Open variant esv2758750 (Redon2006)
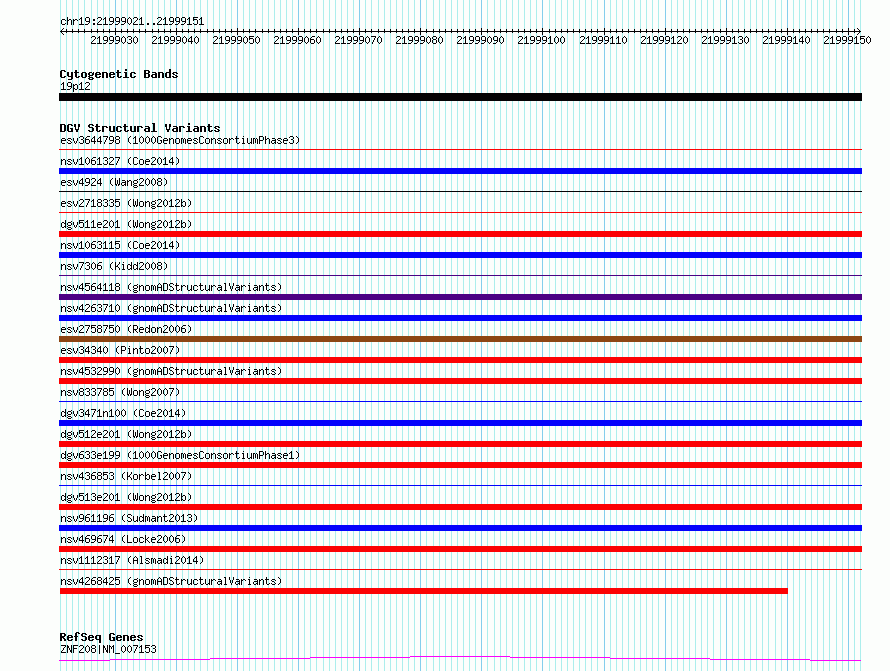Image resolution: width=890 pixels, height=671 pixels. pos(126,329)
